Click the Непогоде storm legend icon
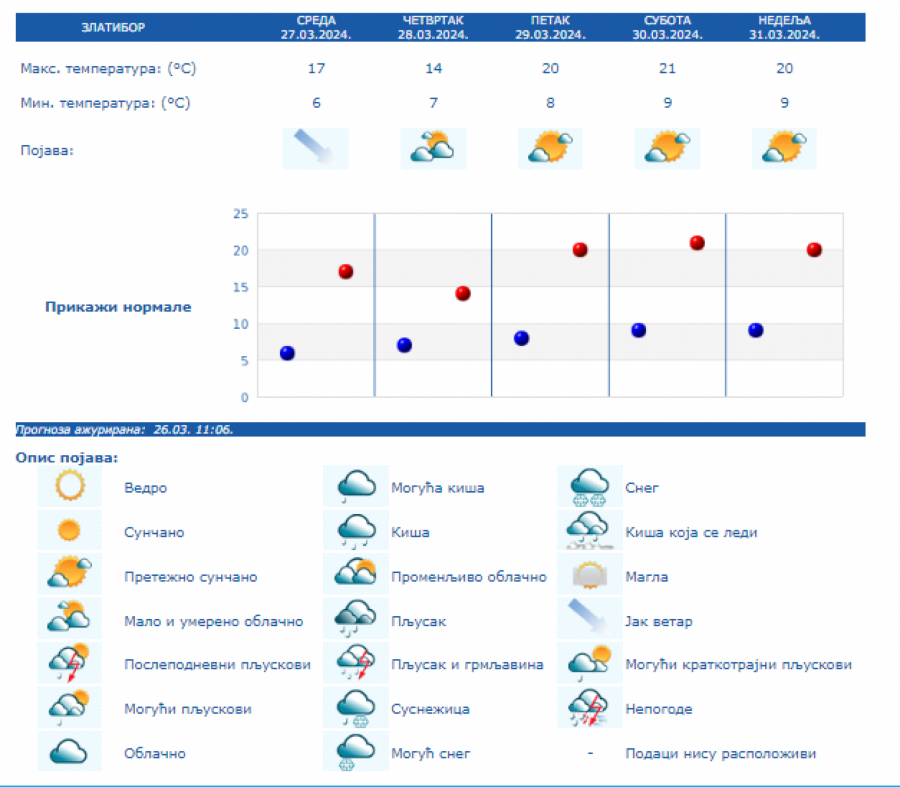900x787 pixels. tap(589, 708)
